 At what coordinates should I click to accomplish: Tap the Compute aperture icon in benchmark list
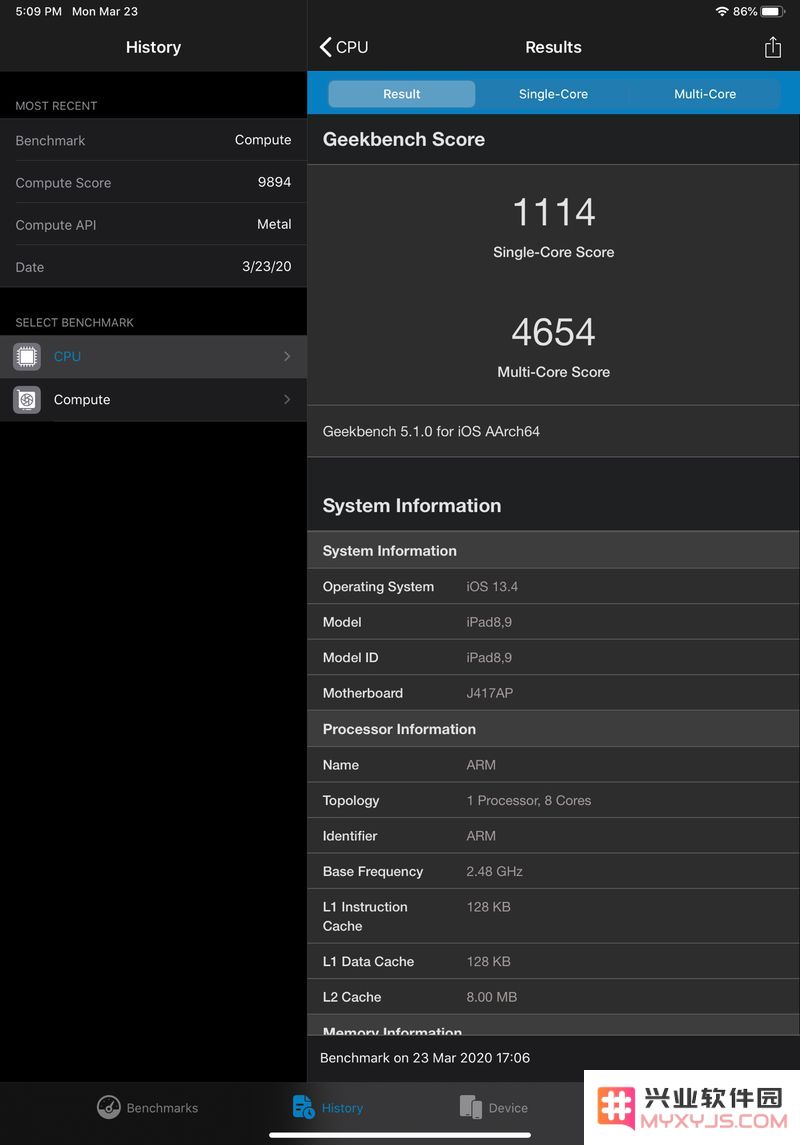[x=27, y=399]
